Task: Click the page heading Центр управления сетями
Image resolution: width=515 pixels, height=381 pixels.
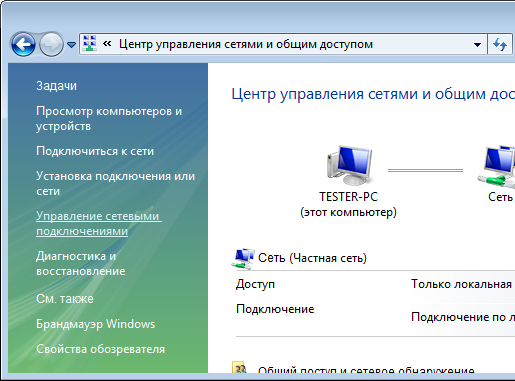Action: point(373,94)
